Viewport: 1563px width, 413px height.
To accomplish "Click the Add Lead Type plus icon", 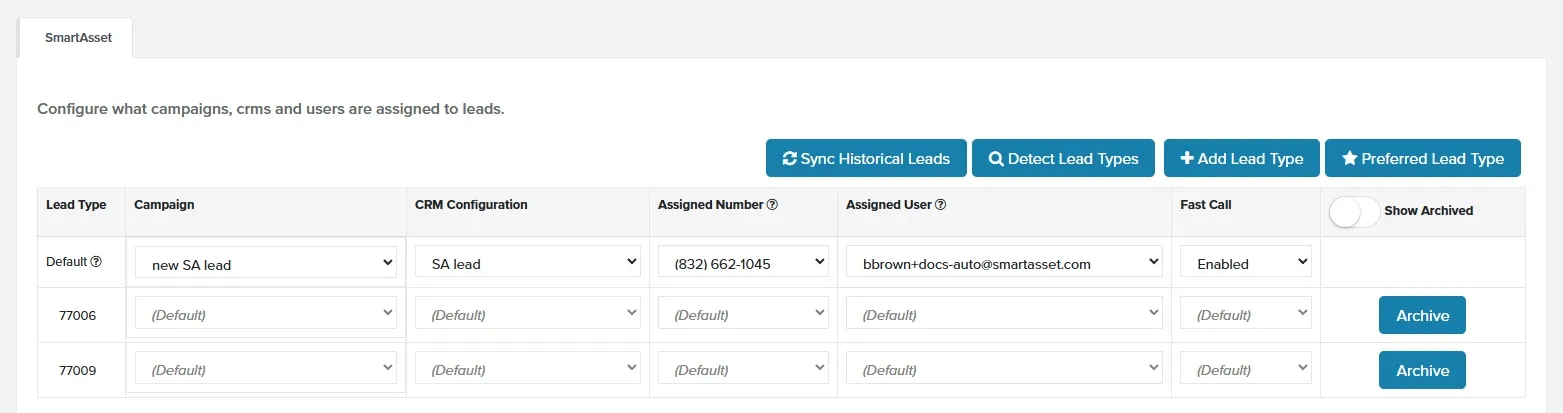I will pyautogui.click(x=1187, y=159).
